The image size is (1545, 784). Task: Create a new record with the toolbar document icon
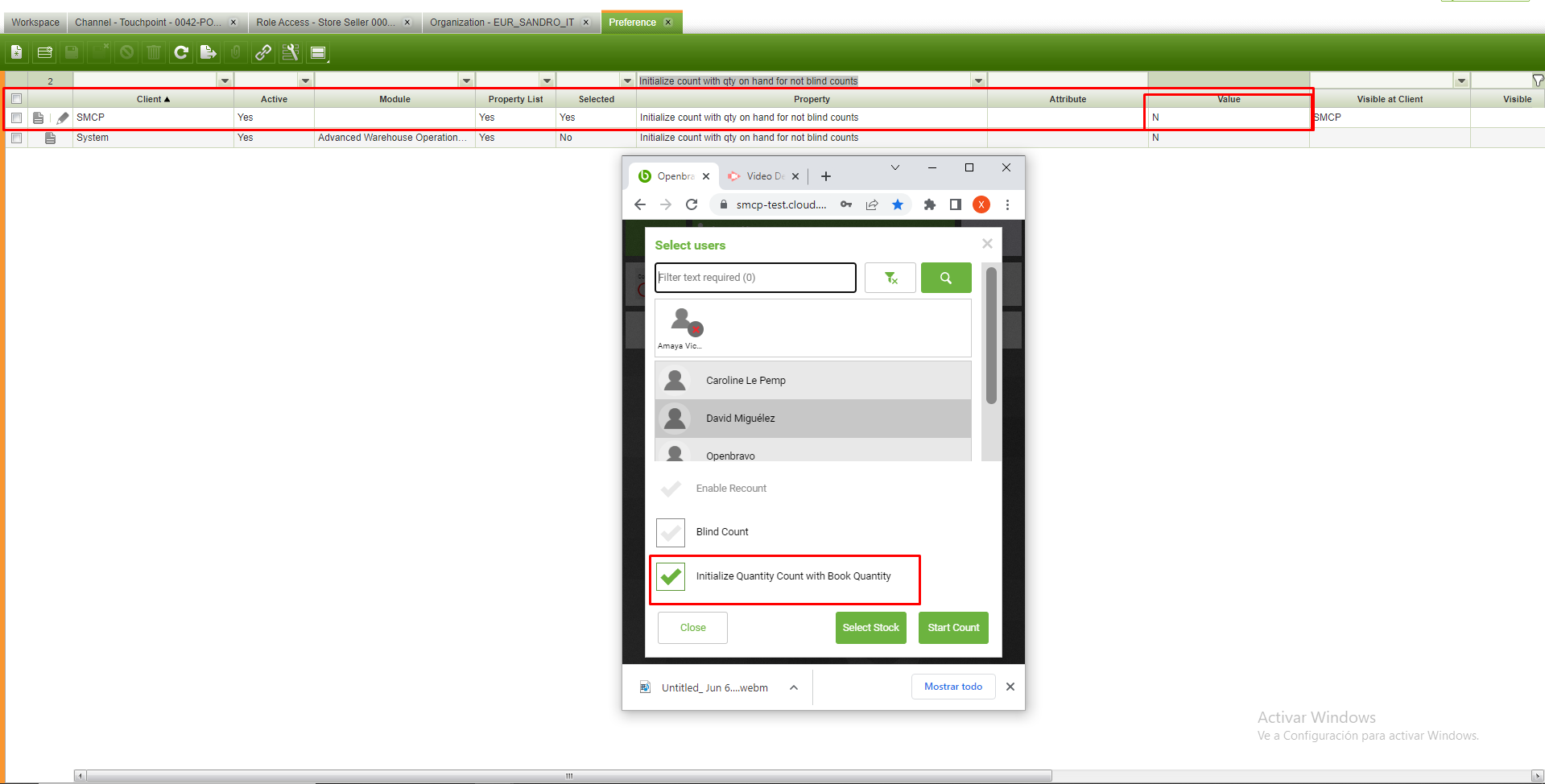click(16, 53)
